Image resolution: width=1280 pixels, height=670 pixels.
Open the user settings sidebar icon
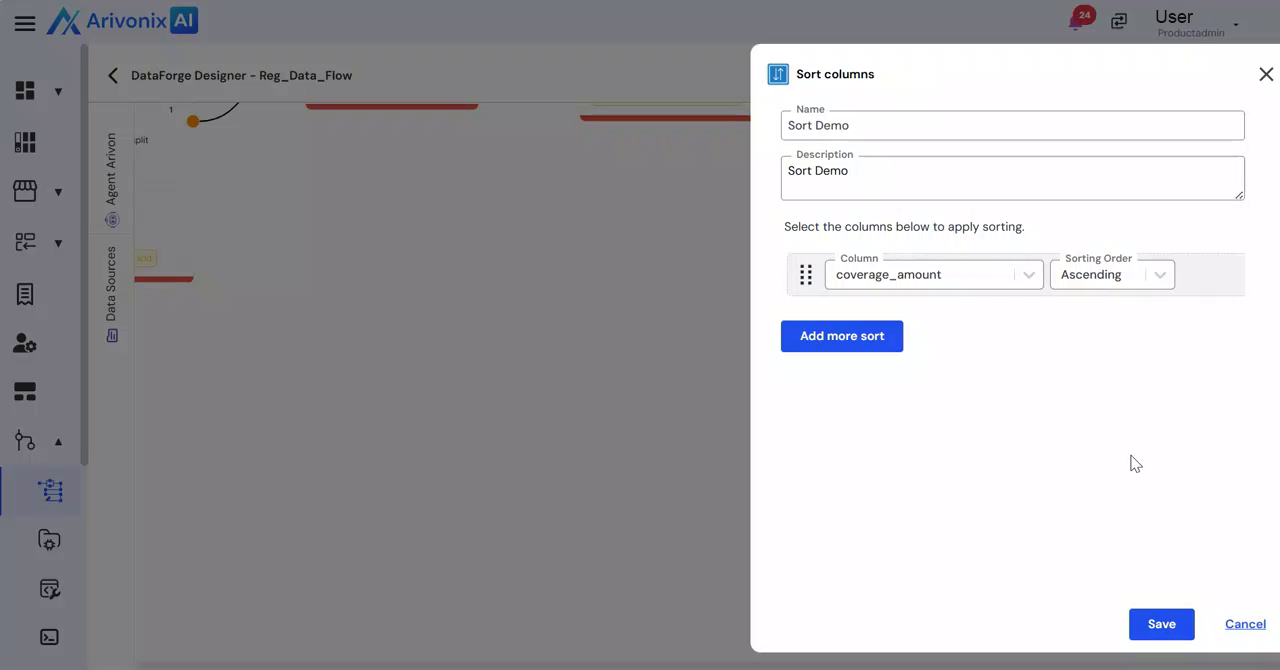coord(25,344)
